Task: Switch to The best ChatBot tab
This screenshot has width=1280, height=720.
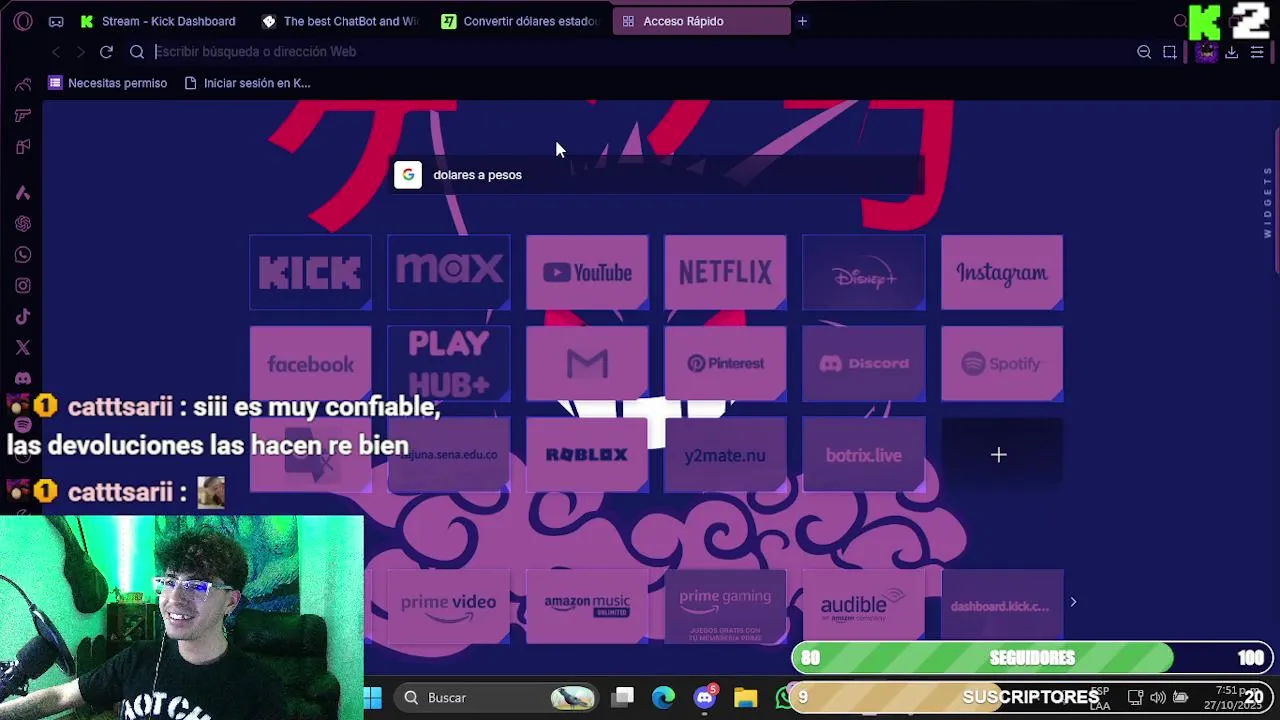Action: 340,21
